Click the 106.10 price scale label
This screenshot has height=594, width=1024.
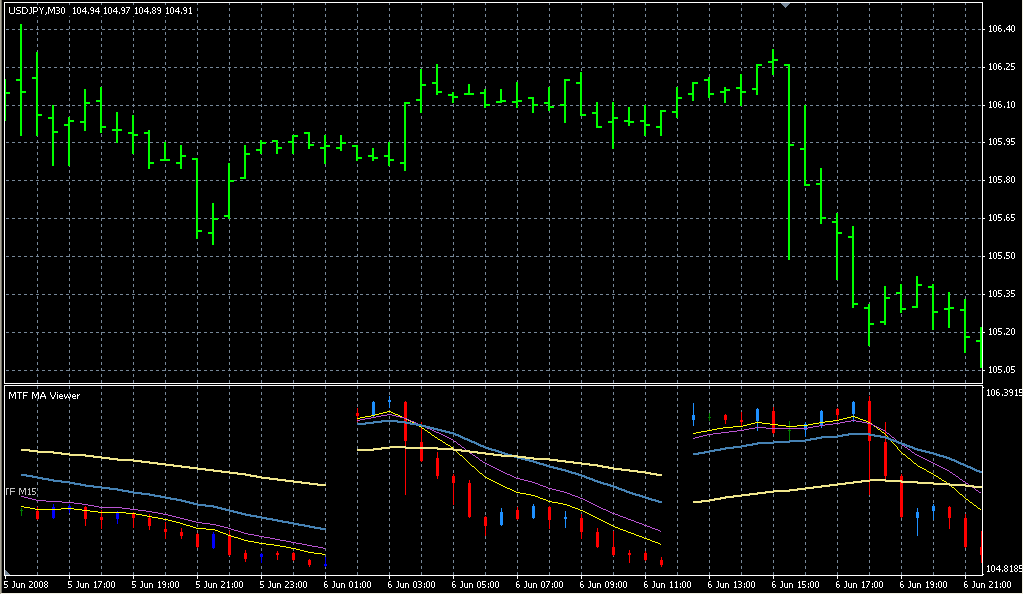click(x=1002, y=105)
